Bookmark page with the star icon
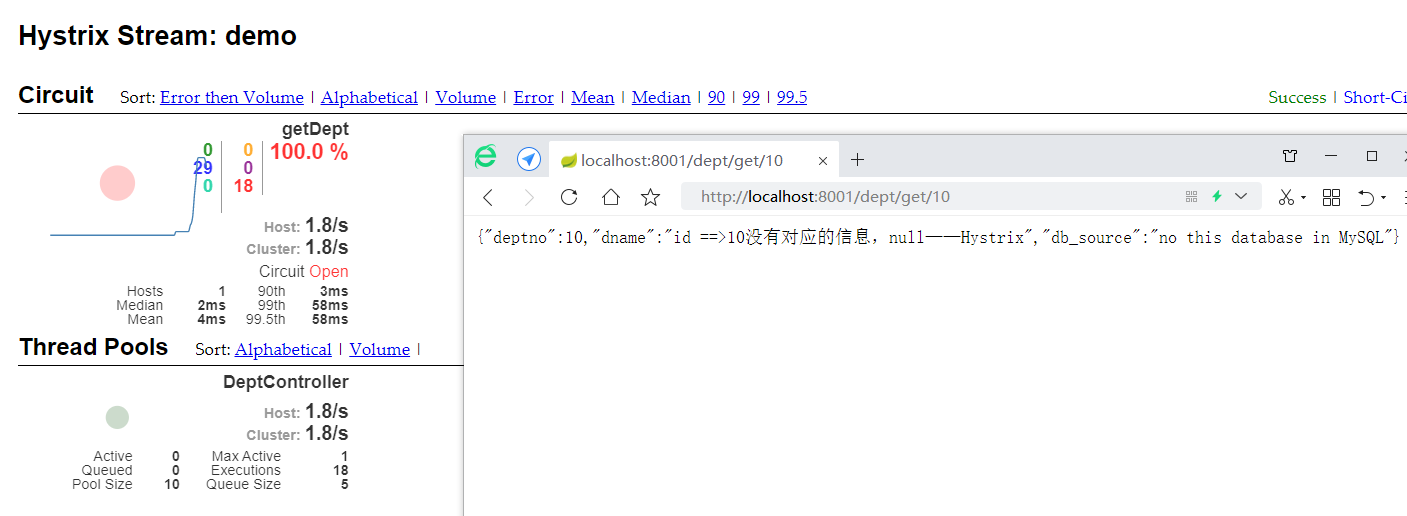Viewport: 1407px width, 516px height. coord(650,197)
